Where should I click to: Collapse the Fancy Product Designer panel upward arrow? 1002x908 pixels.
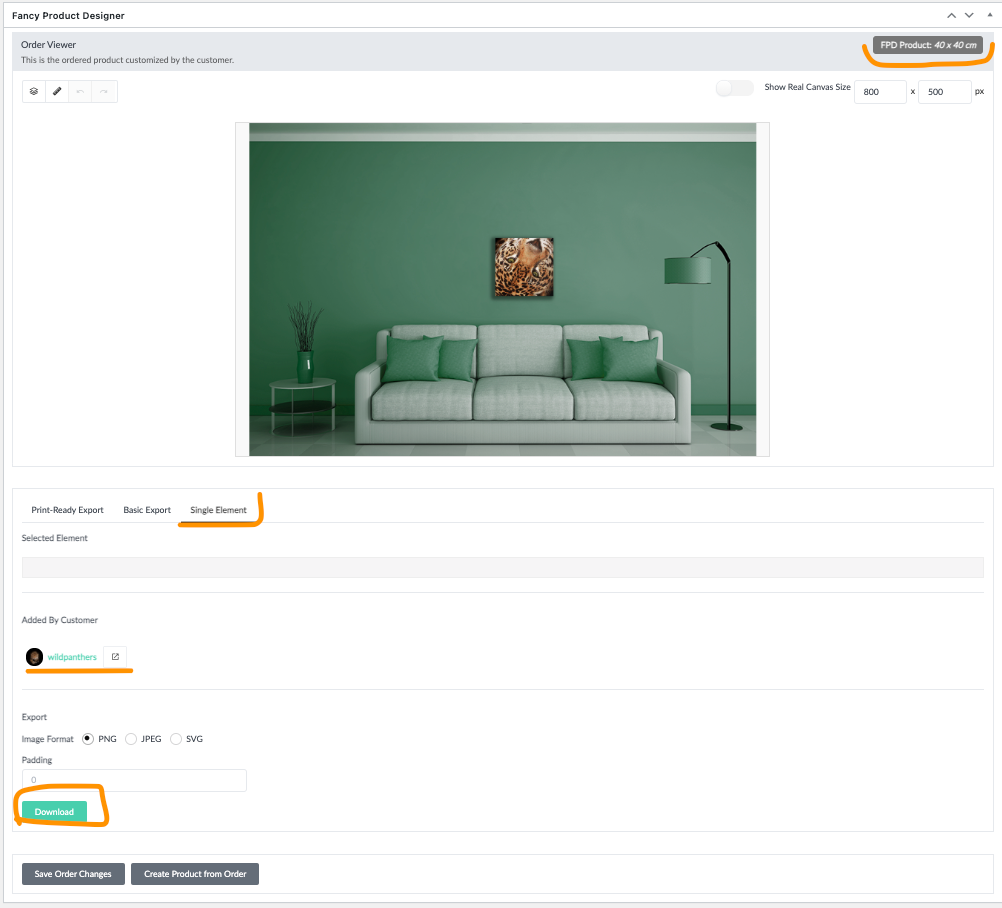tap(951, 15)
